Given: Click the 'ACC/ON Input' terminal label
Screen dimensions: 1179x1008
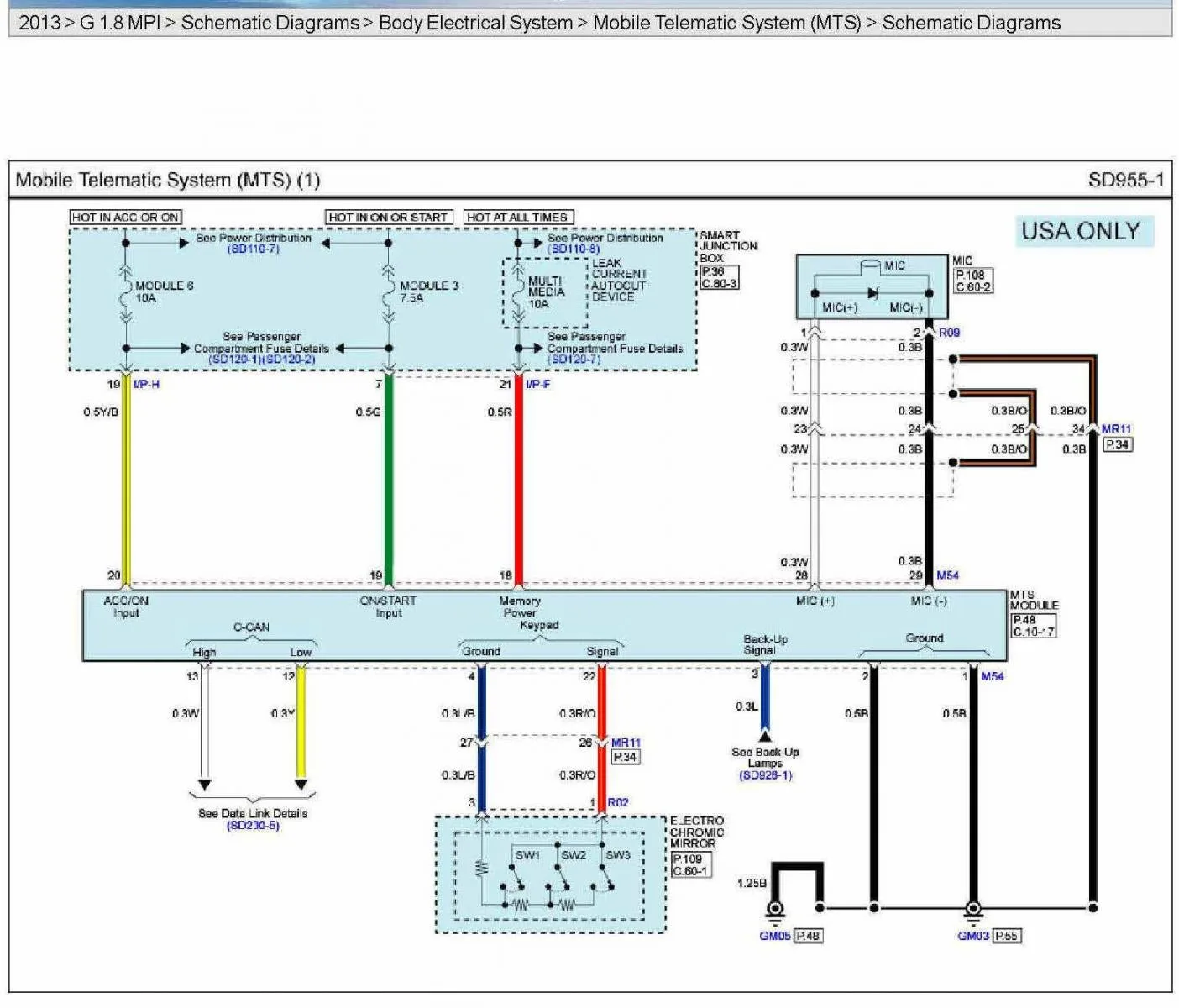Looking at the screenshot, I should pos(126,606).
